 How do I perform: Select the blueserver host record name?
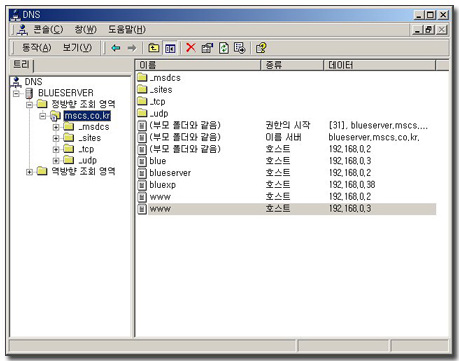click(x=170, y=173)
